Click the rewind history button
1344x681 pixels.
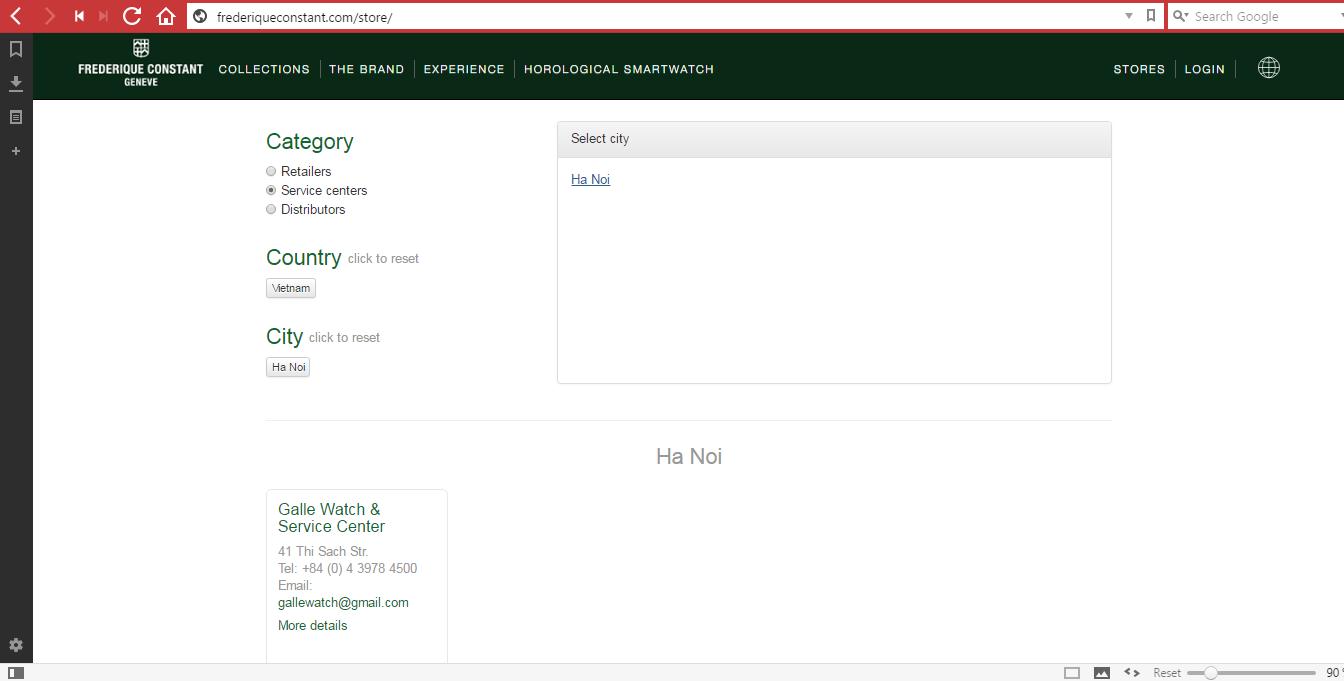coord(79,16)
